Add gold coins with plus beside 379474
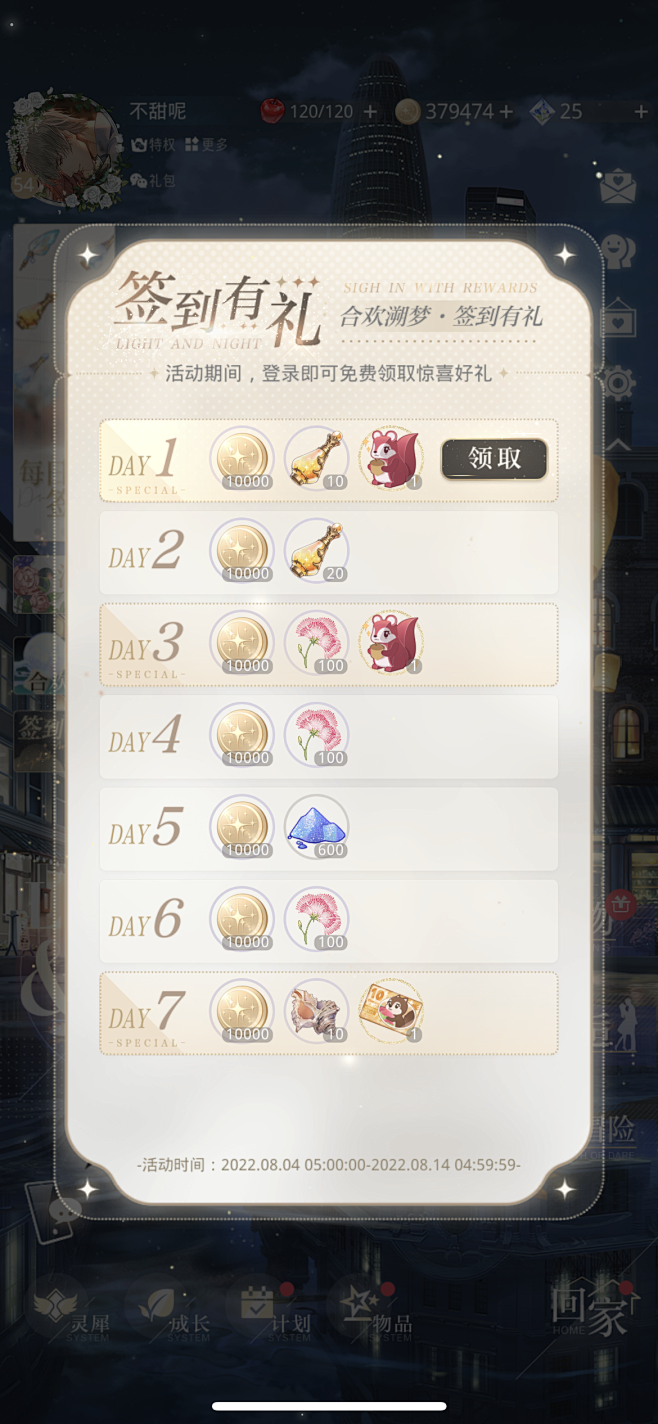The width and height of the screenshot is (658, 1424). point(506,112)
